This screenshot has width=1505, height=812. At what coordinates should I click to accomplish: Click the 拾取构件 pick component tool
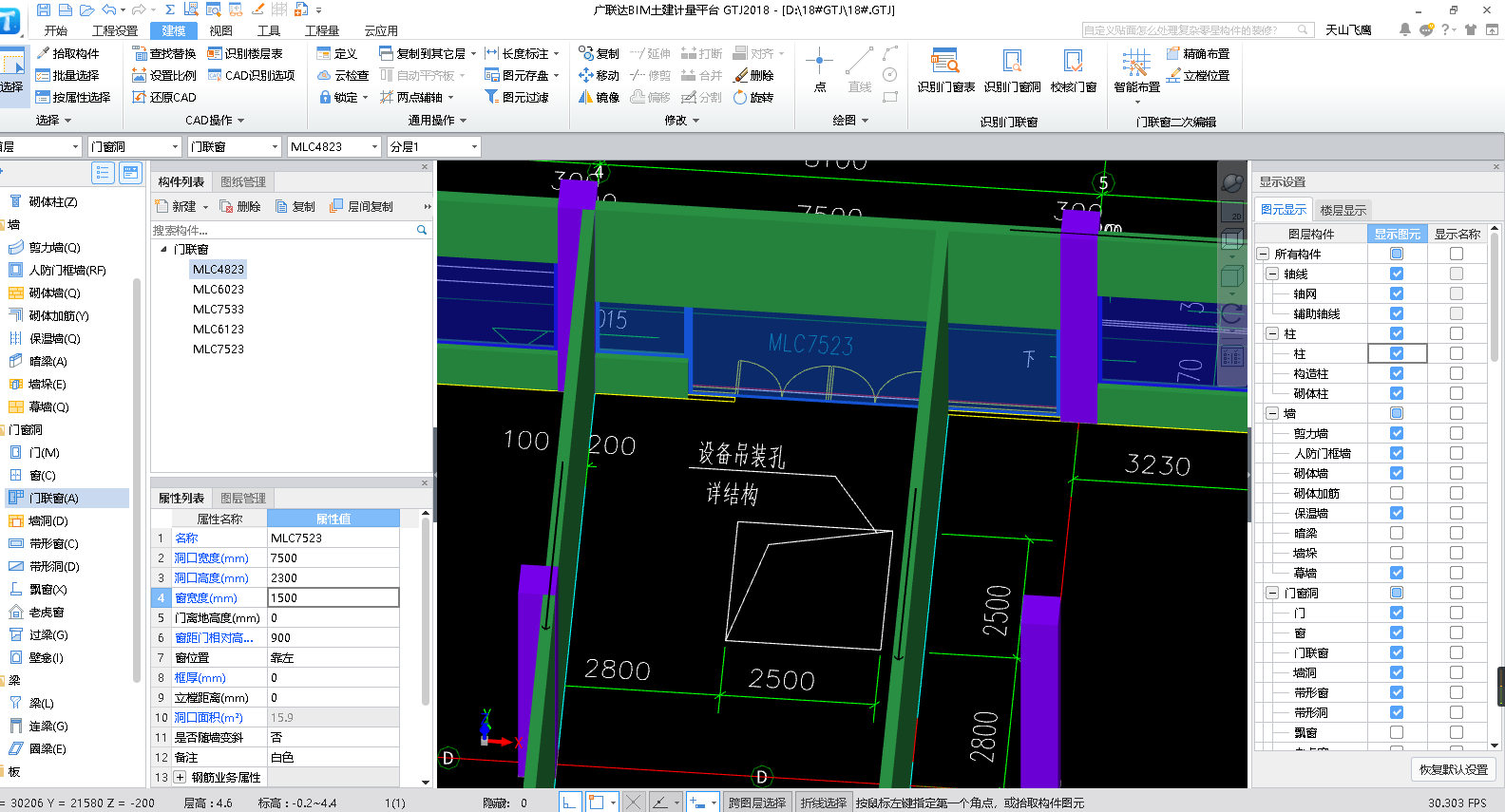67,53
